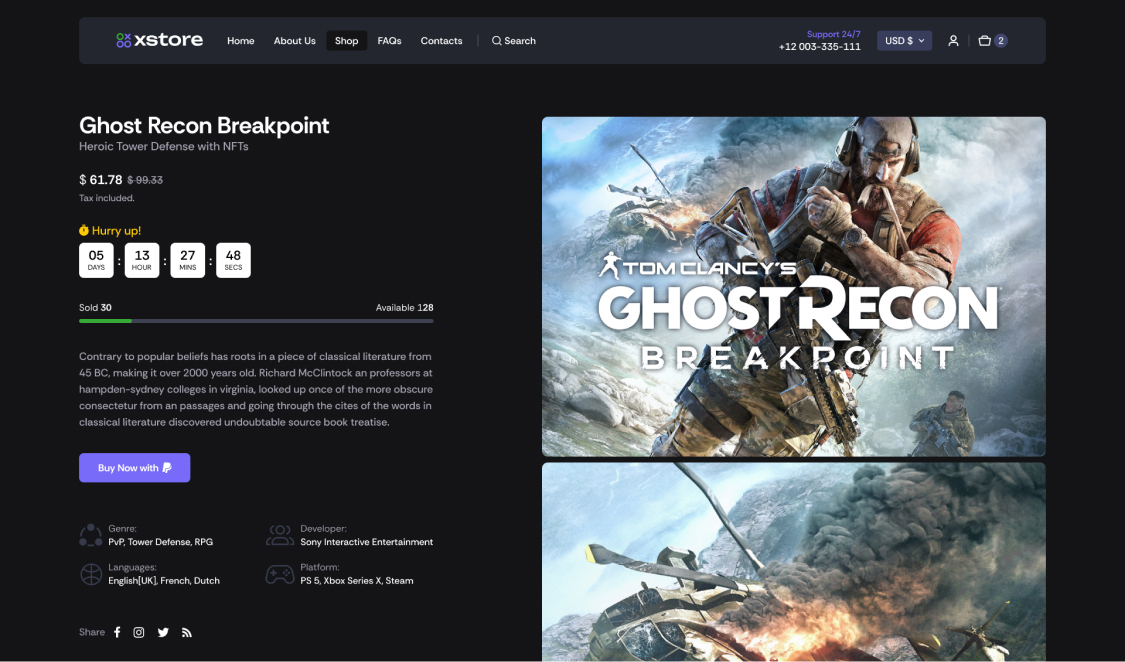Viewport: 1125px width, 662px height.
Task: Click the RSS feed icon
Action: tap(186, 632)
